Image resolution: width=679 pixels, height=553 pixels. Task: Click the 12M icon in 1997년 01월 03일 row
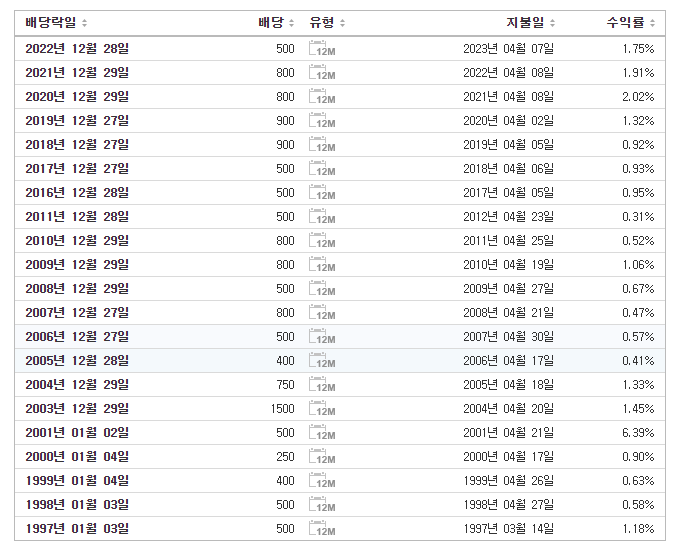(322, 529)
